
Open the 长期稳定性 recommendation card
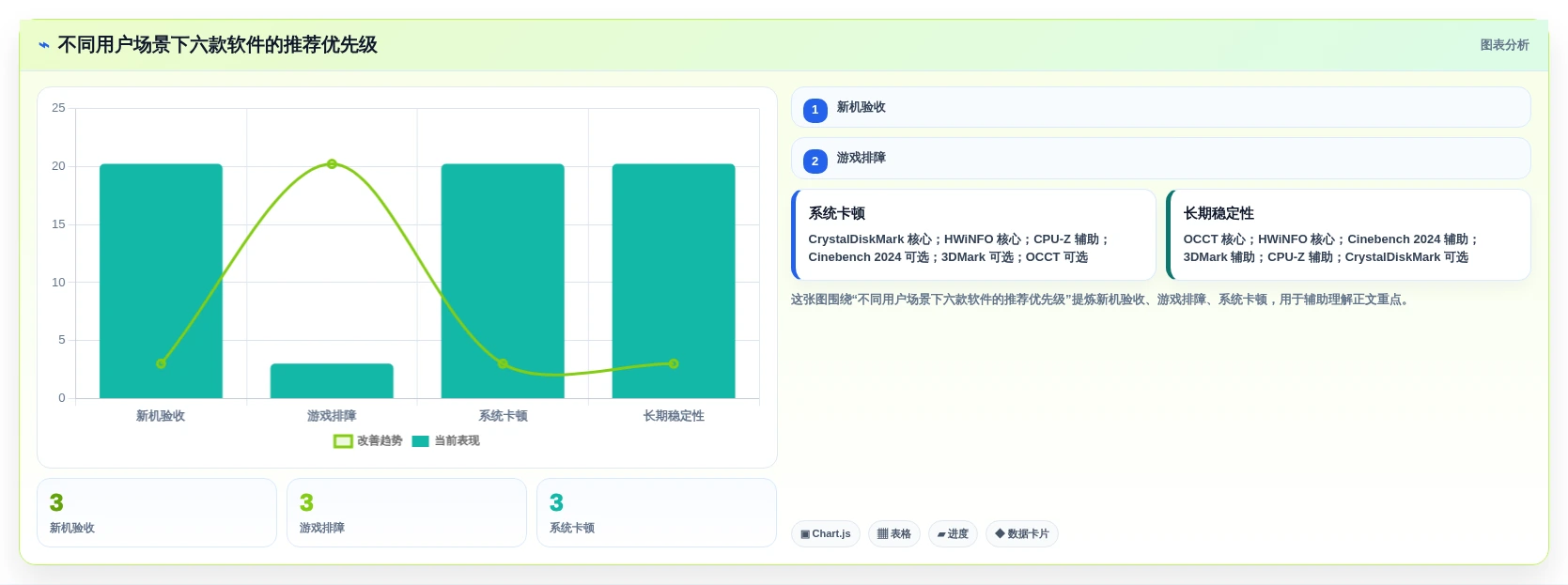(1348, 235)
